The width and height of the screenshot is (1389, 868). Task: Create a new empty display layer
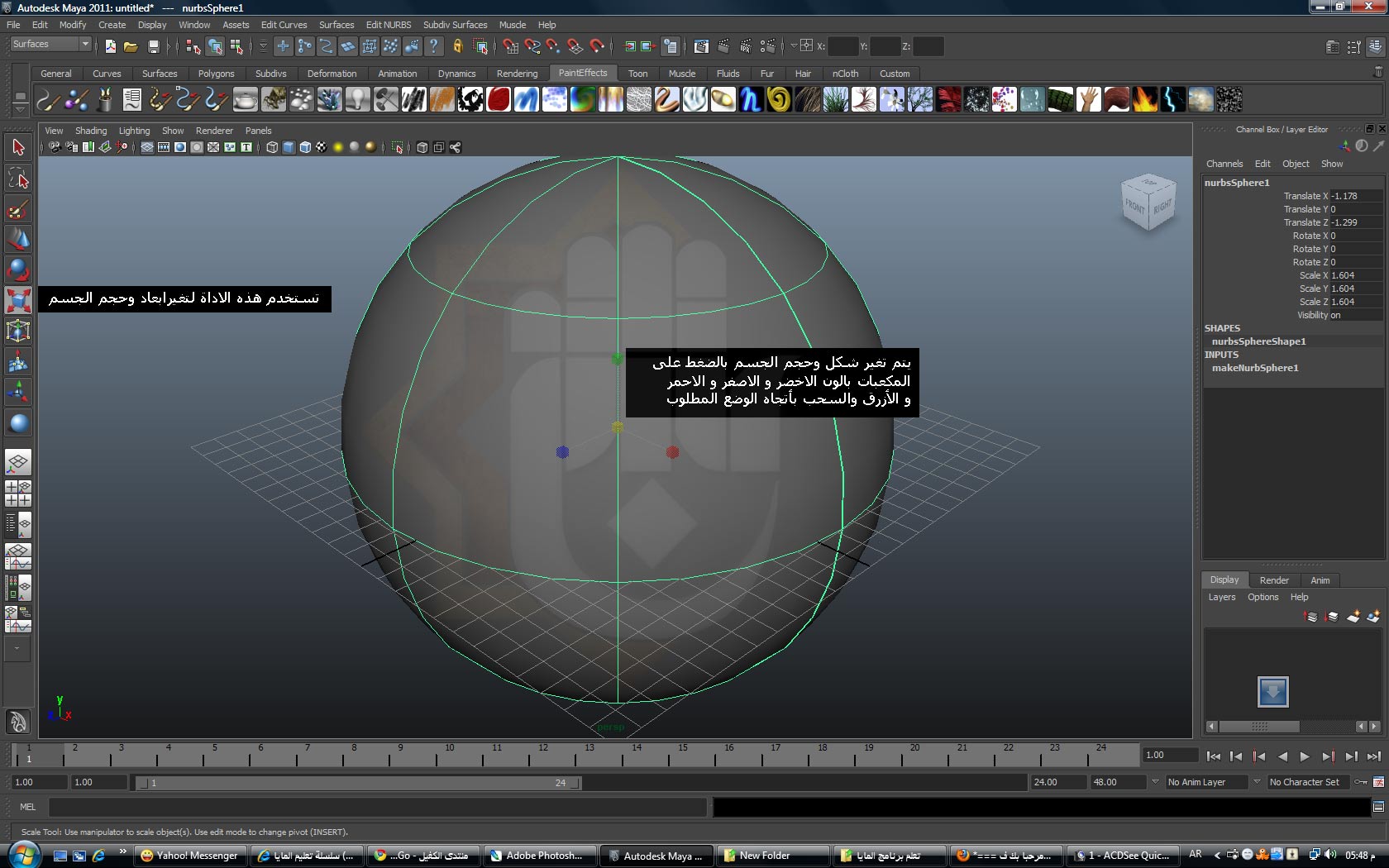pyautogui.click(x=1353, y=617)
